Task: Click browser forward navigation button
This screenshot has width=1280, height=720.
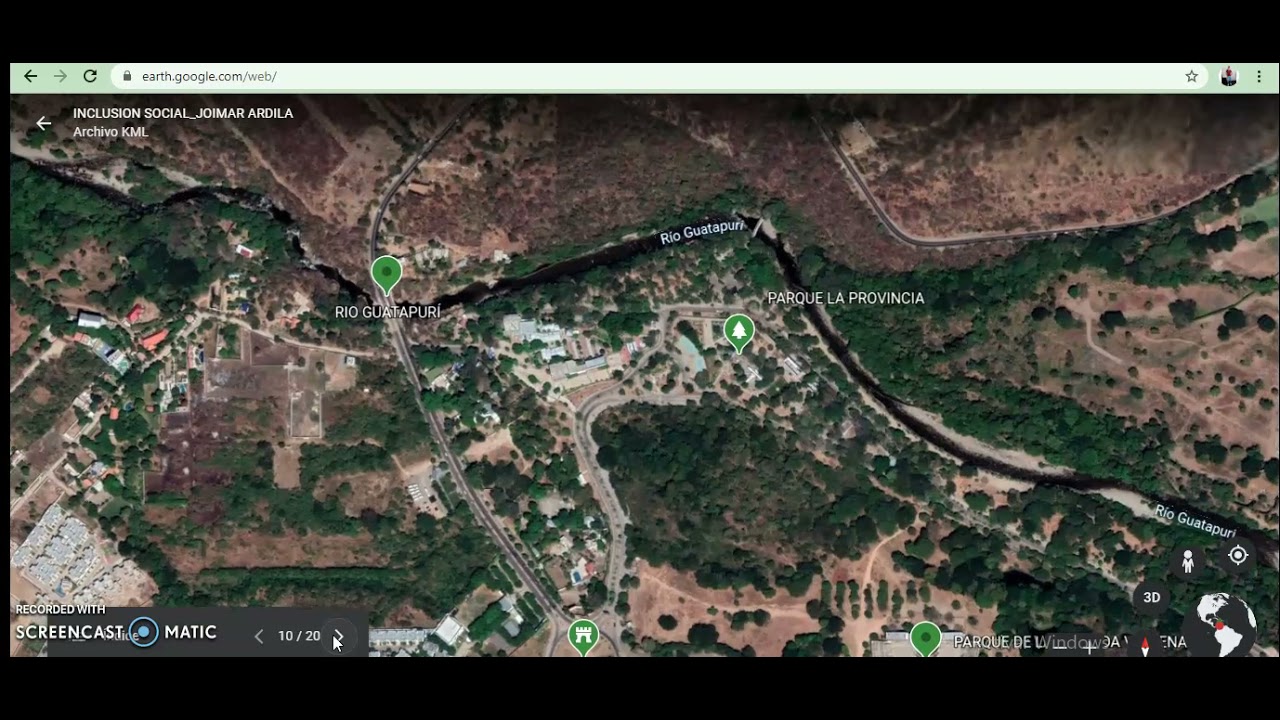Action: tap(60, 76)
